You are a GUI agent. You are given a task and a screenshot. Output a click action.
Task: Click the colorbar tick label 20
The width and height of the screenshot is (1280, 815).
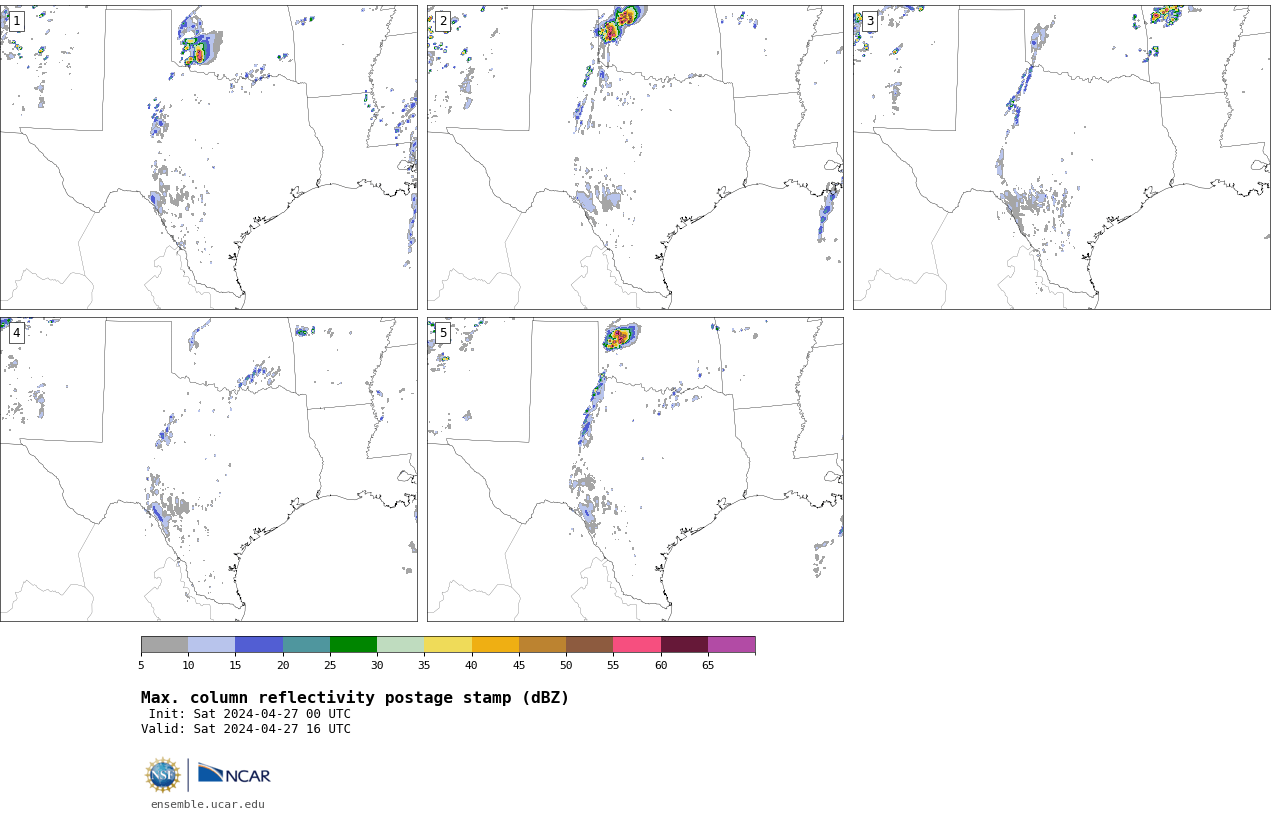(x=283, y=666)
